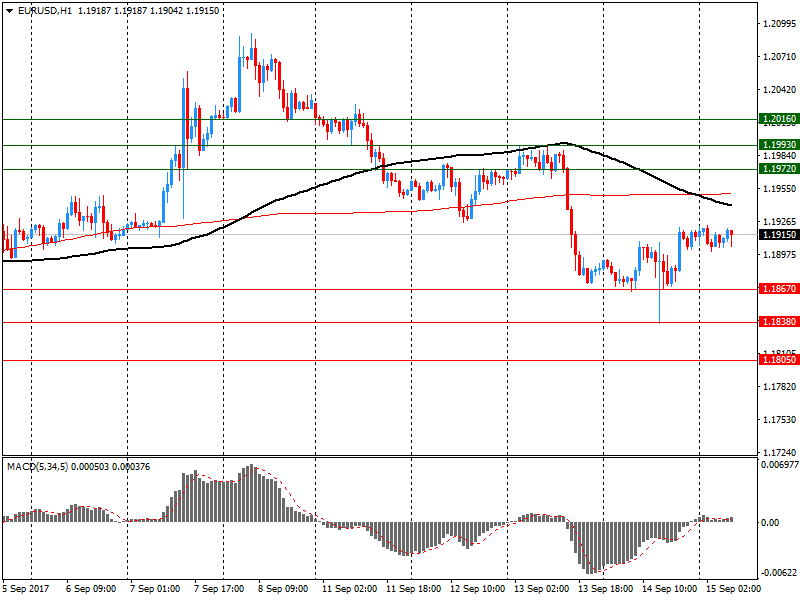Click the 1.20995 price scale value
Image resolution: width=800 pixels, height=600 pixels.
coord(780,23)
